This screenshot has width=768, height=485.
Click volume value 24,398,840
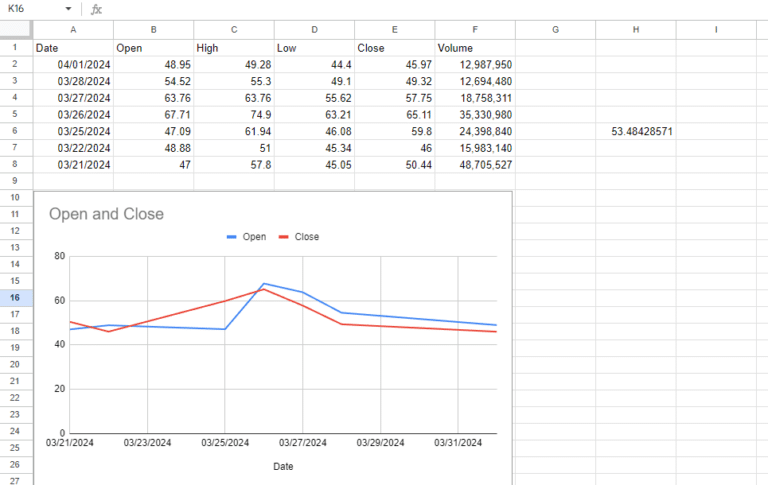475,131
